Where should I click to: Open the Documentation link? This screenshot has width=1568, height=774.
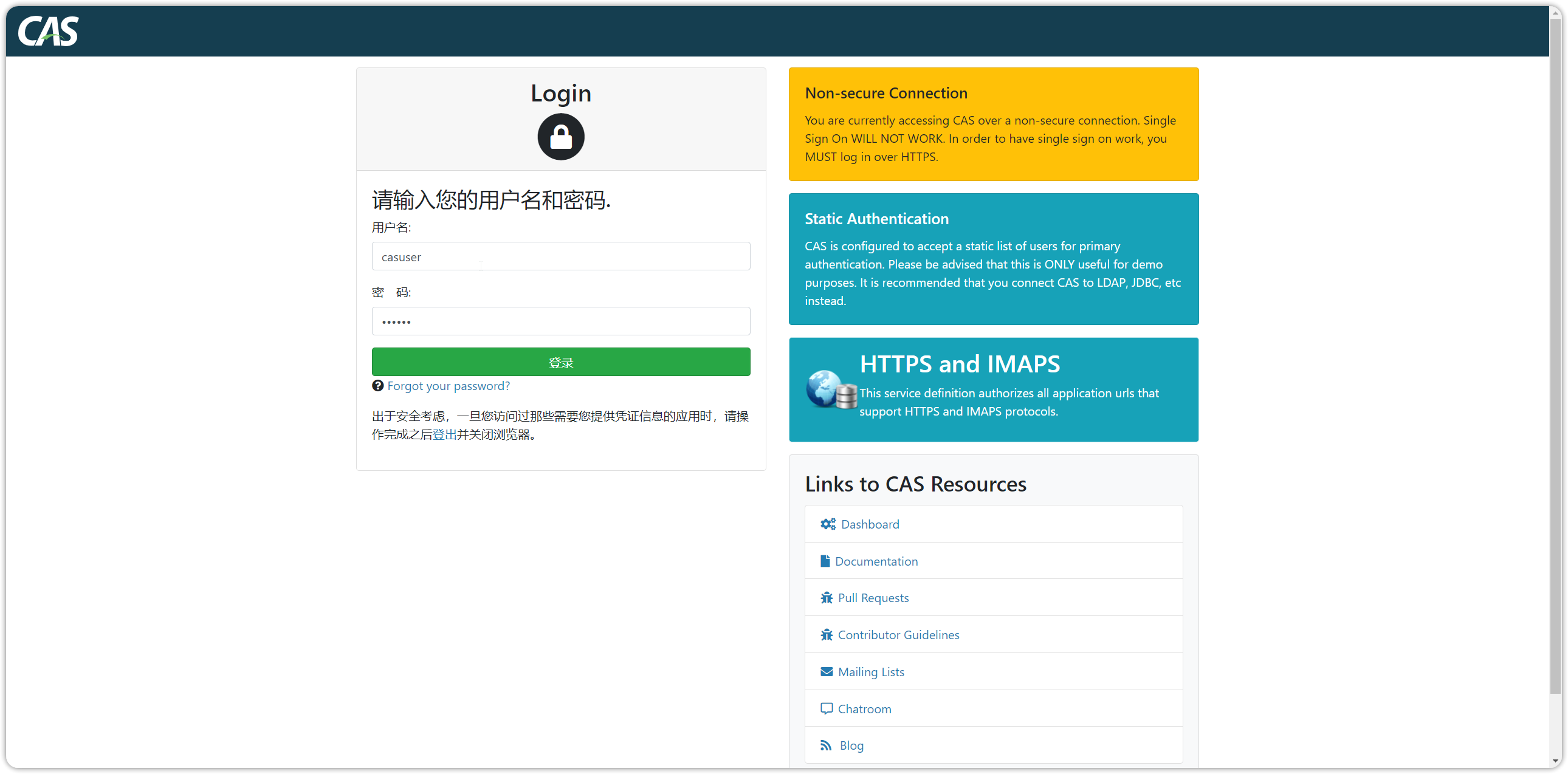[x=876, y=561]
